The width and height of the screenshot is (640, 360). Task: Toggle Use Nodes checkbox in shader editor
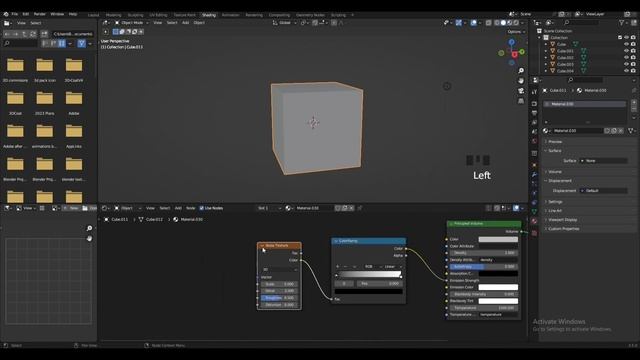coord(202,208)
